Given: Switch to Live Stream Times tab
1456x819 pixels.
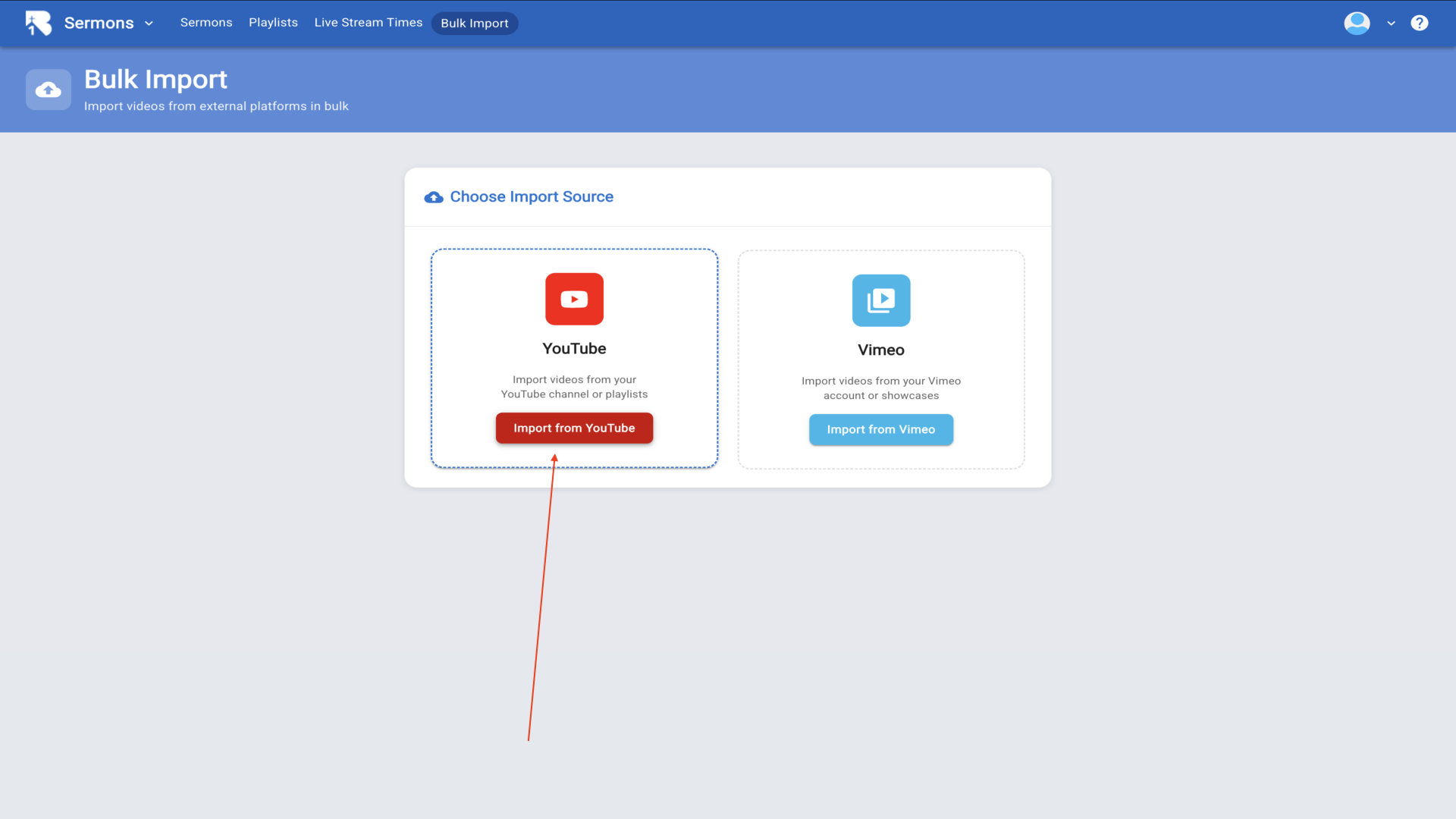Looking at the screenshot, I should [x=369, y=23].
